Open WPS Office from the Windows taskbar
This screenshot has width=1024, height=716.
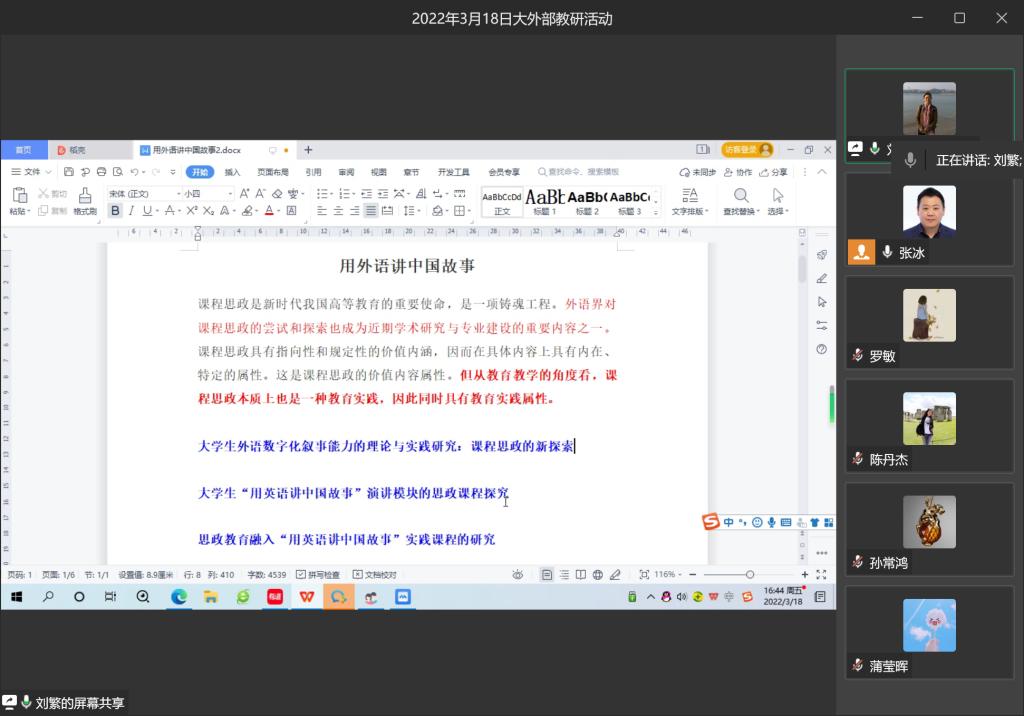[x=306, y=597]
